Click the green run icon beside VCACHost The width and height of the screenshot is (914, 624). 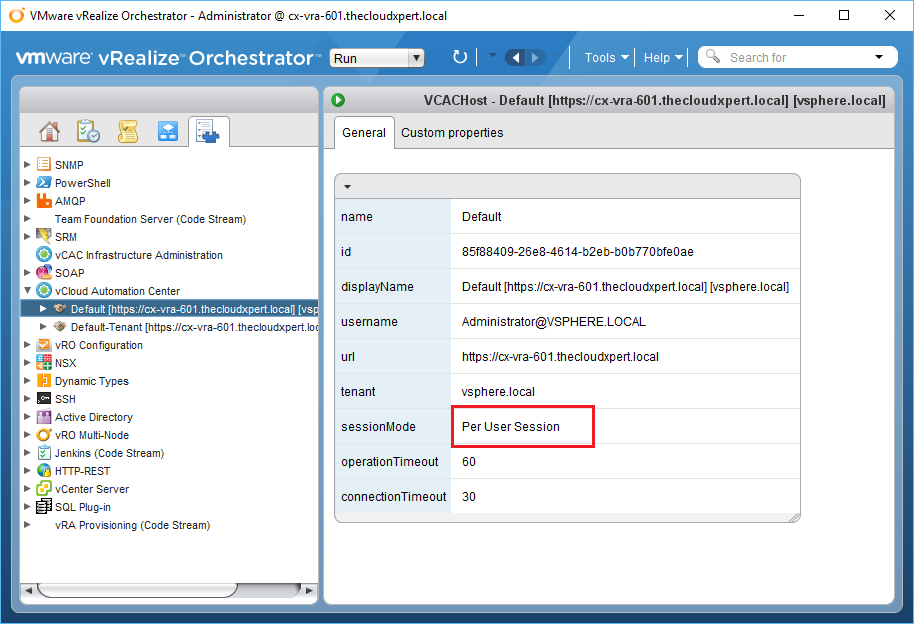tap(339, 100)
